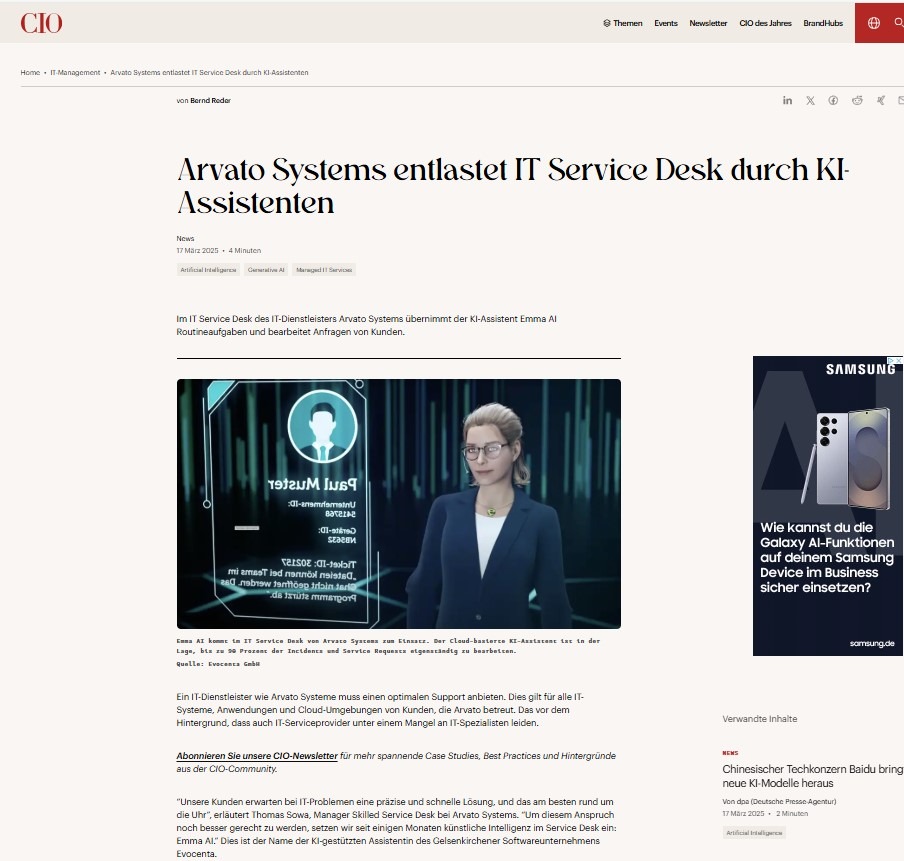Share the article on LinkedIn
The height and width of the screenshot is (861, 904).
click(787, 100)
